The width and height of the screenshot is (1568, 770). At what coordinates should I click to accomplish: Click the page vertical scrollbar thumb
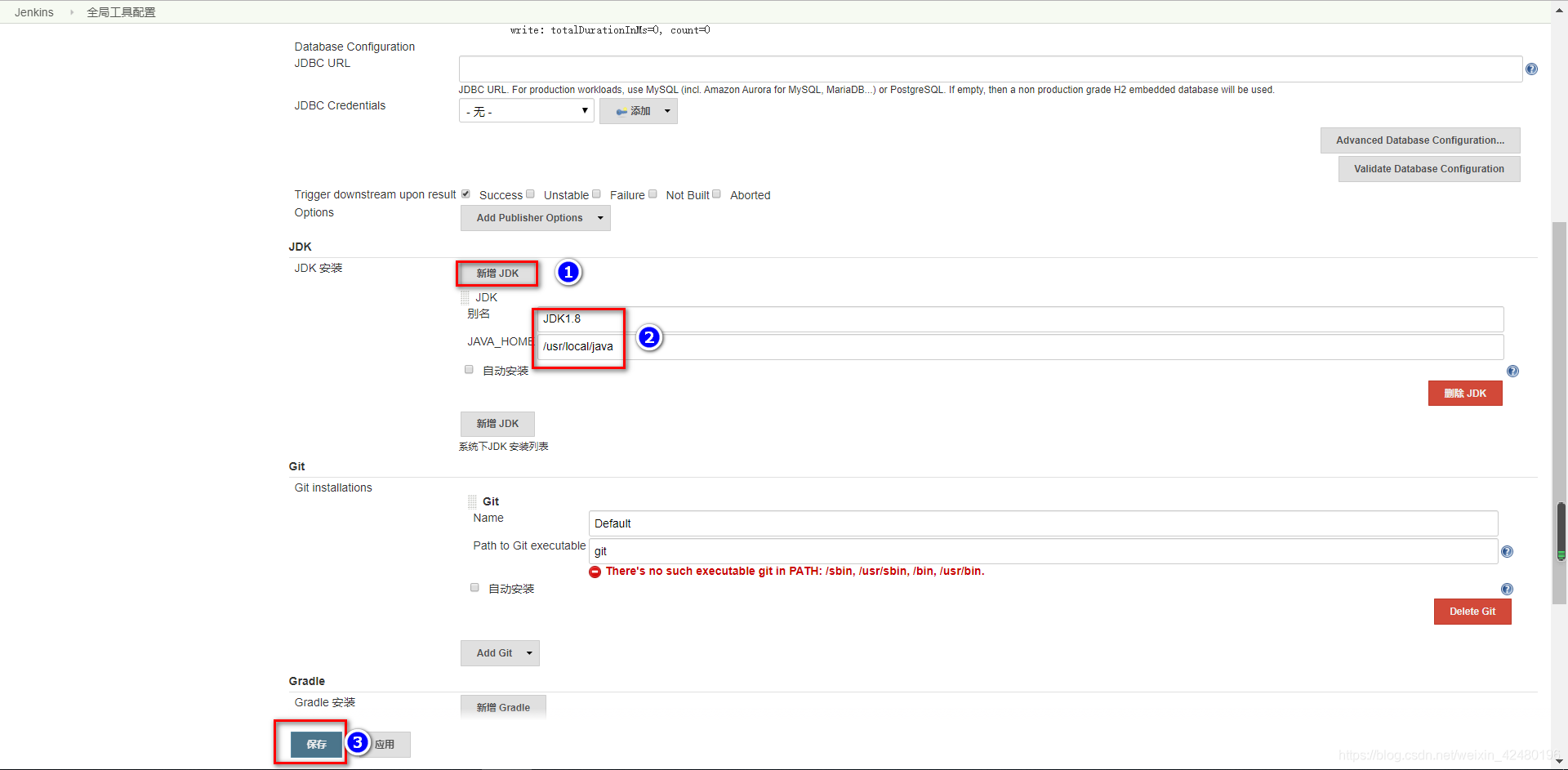pos(1560,412)
